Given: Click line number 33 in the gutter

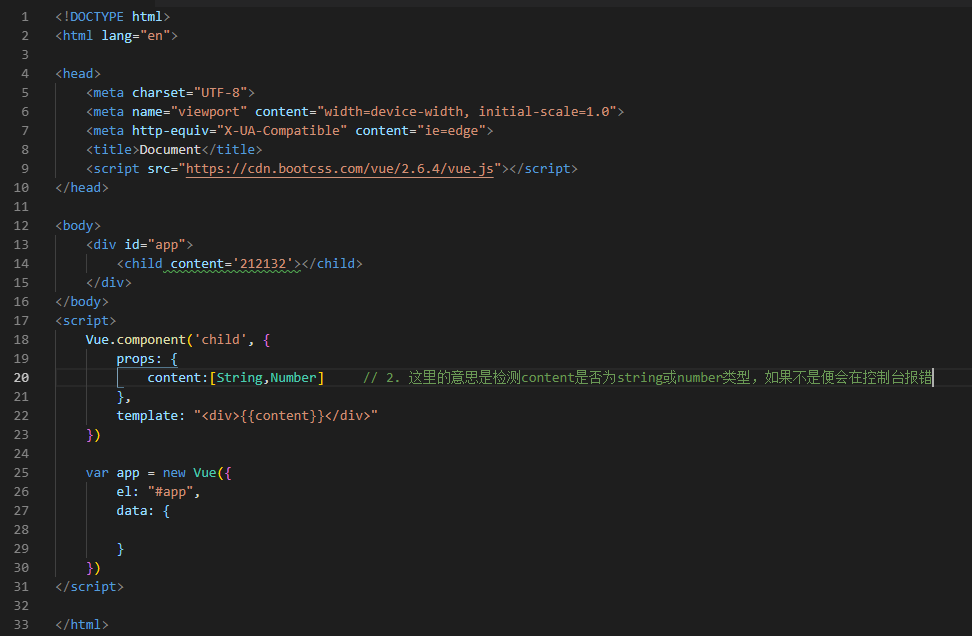Looking at the screenshot, I should [x=21, y=624].
